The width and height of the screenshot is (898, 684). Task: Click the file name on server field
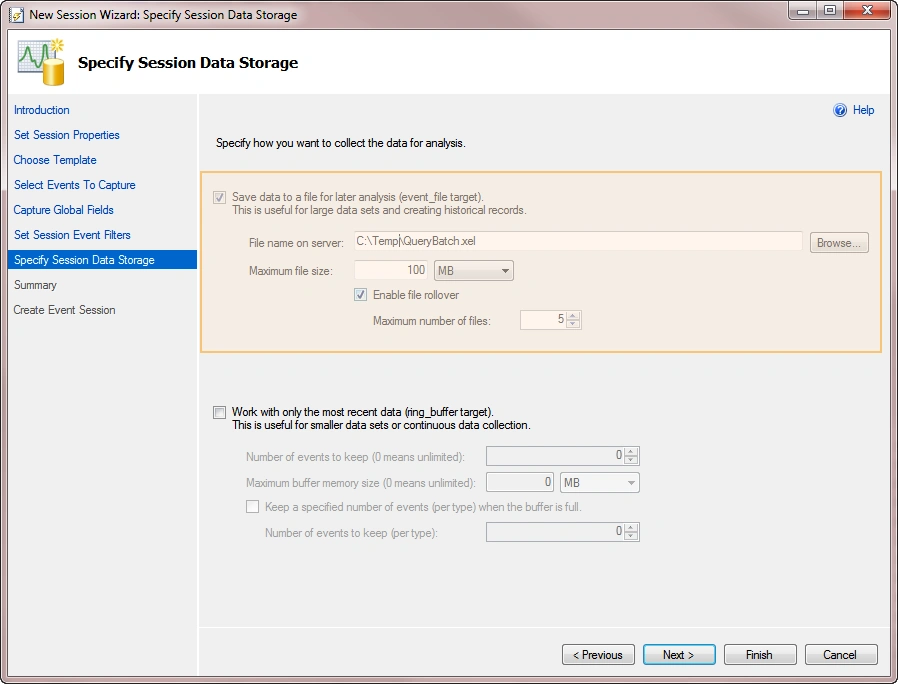coord(578,241)
